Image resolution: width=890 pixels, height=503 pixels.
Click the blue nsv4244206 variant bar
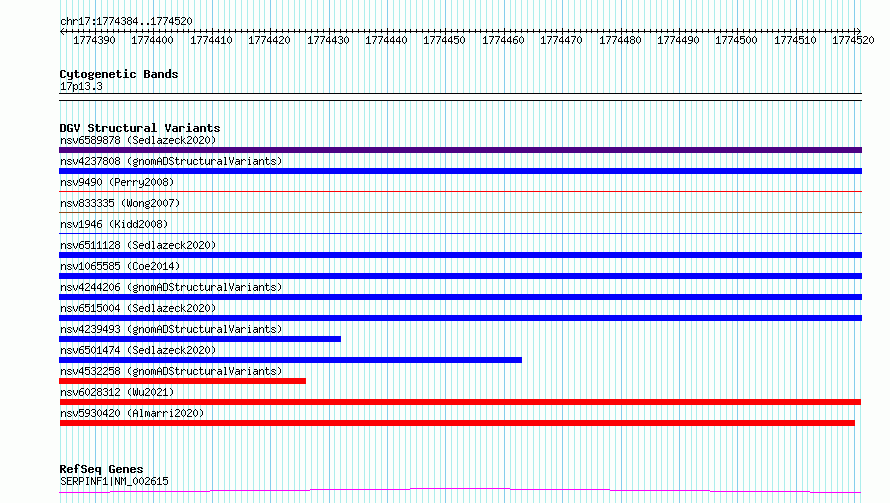coord(460,297)
